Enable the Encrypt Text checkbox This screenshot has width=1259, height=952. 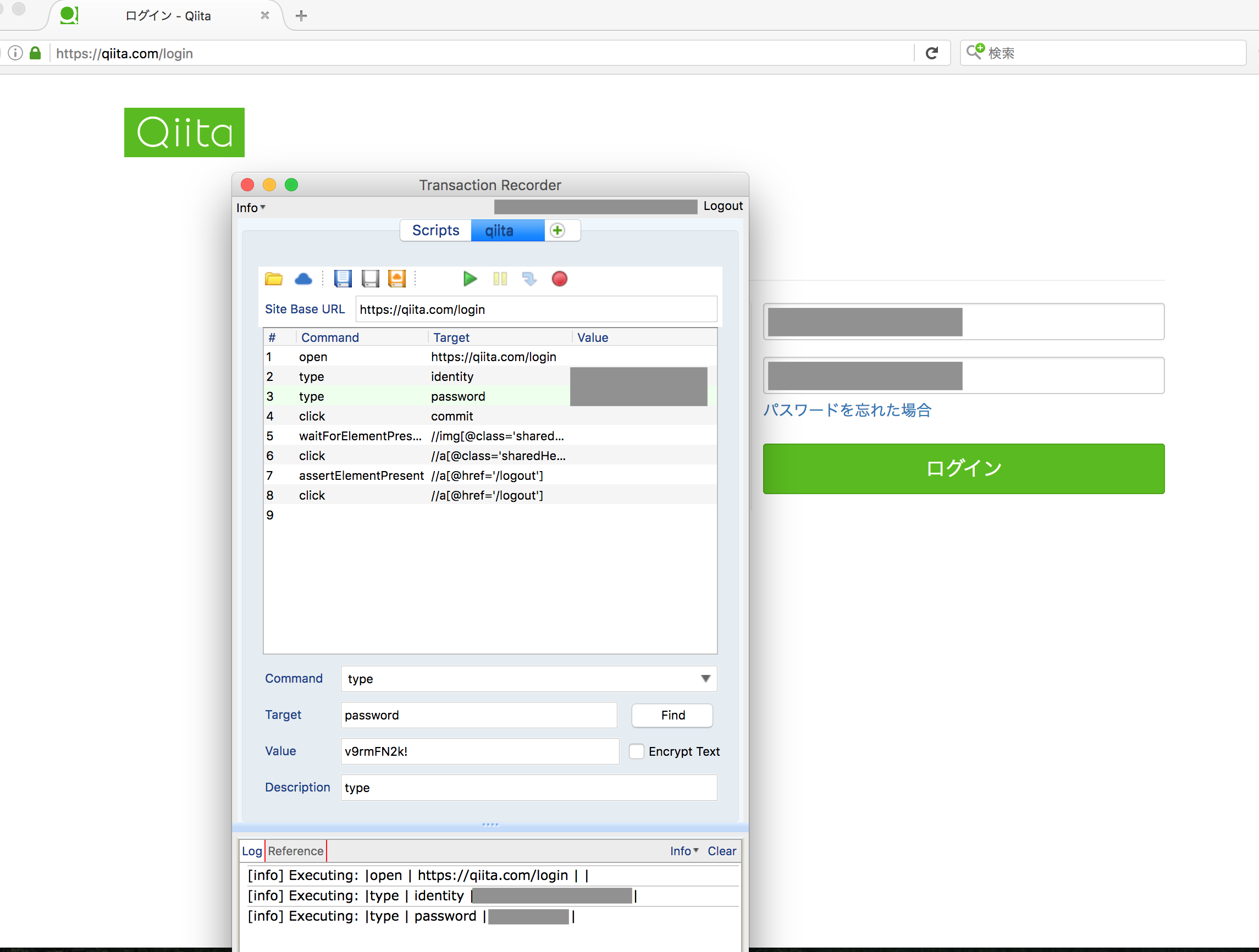pyautogui.click(x=636, y=751)
